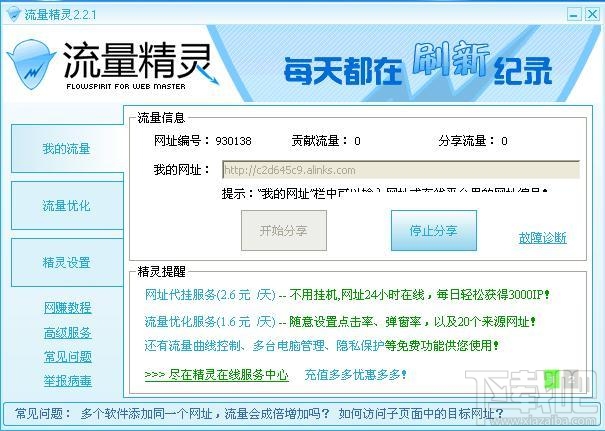Open the 举报病毒 link
Screen dimensions: 605x431
pyautogui.click(x=68, y=381)
